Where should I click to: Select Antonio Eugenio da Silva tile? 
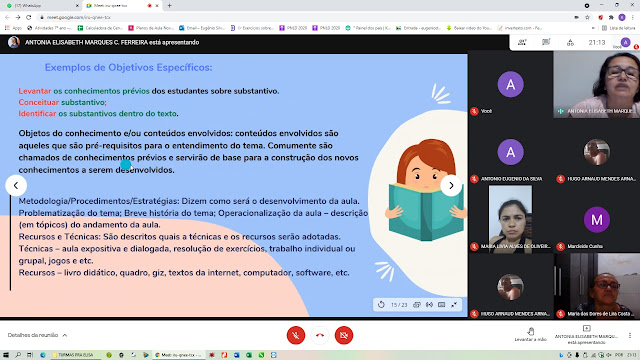coord(511,152)
